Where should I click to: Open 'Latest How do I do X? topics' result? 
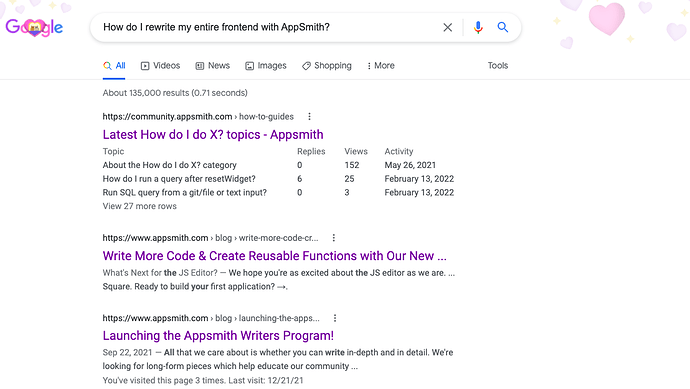coord(213,135)
